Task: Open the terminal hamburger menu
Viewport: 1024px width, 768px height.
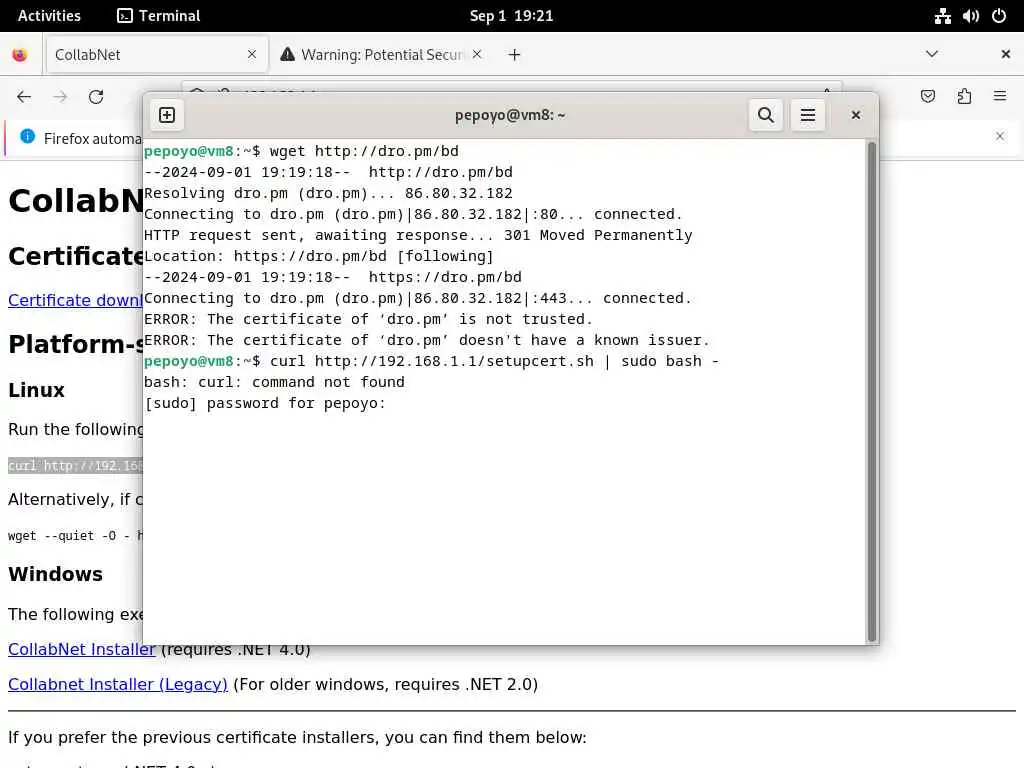Action: coord(808,115)
